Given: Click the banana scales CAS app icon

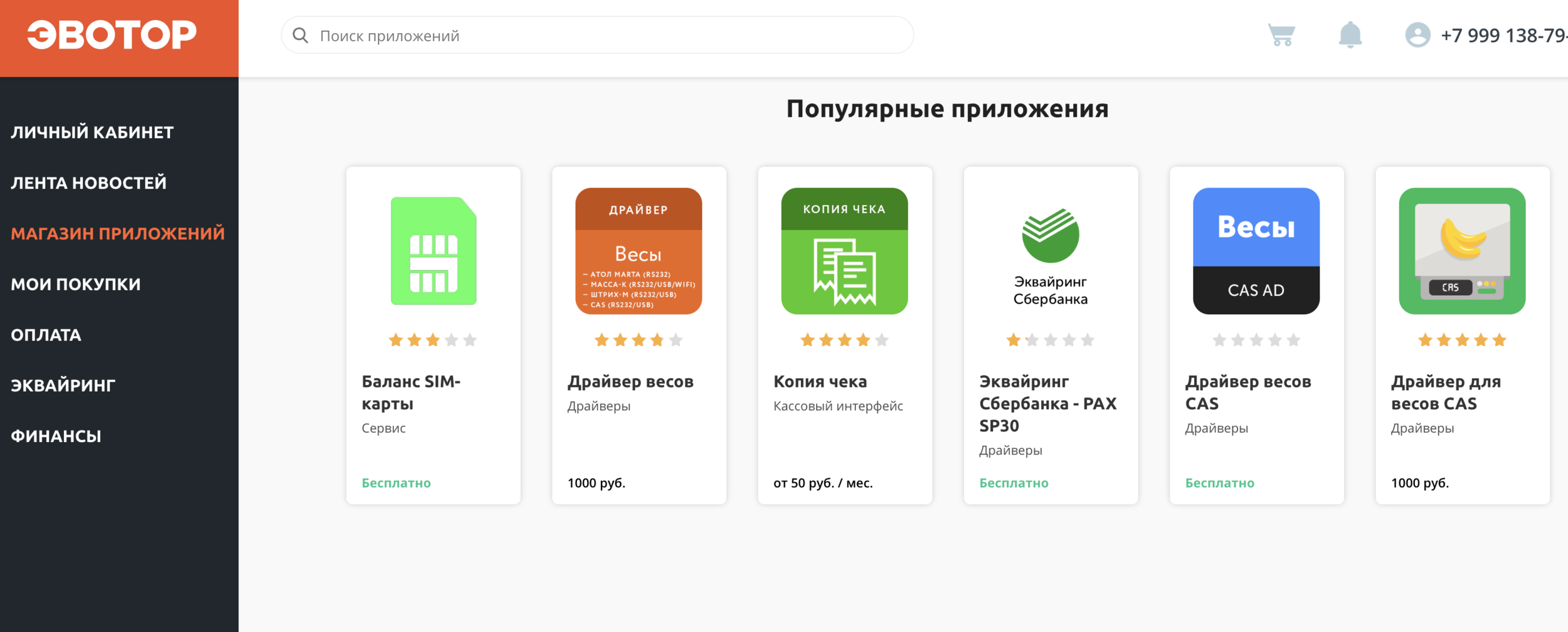Looking at the screenshot, I should click(x=1462, y=251).
